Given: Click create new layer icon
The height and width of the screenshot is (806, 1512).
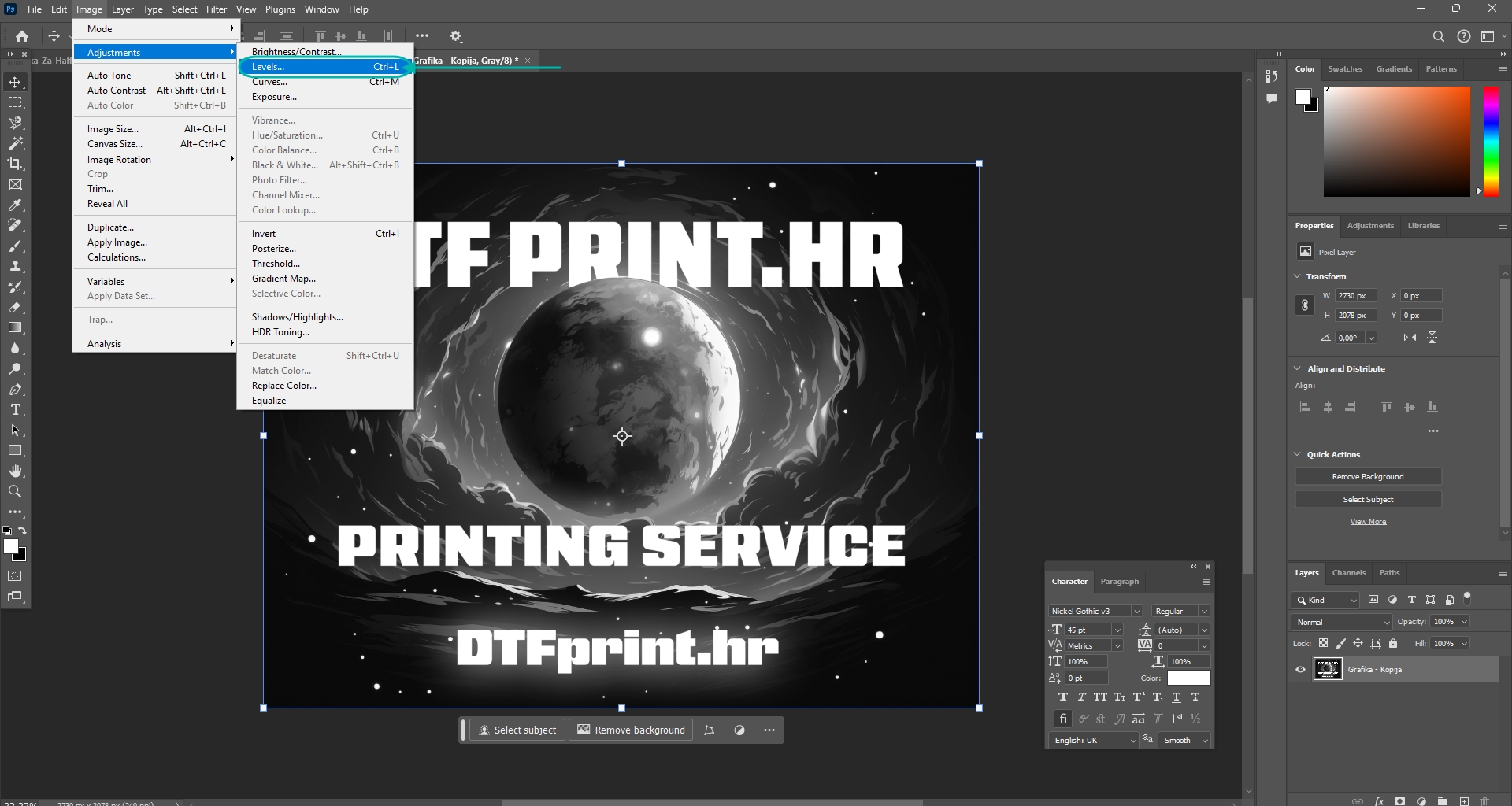Looking at the screenshot, I should pyautogui.click(x=1464, y=801).
